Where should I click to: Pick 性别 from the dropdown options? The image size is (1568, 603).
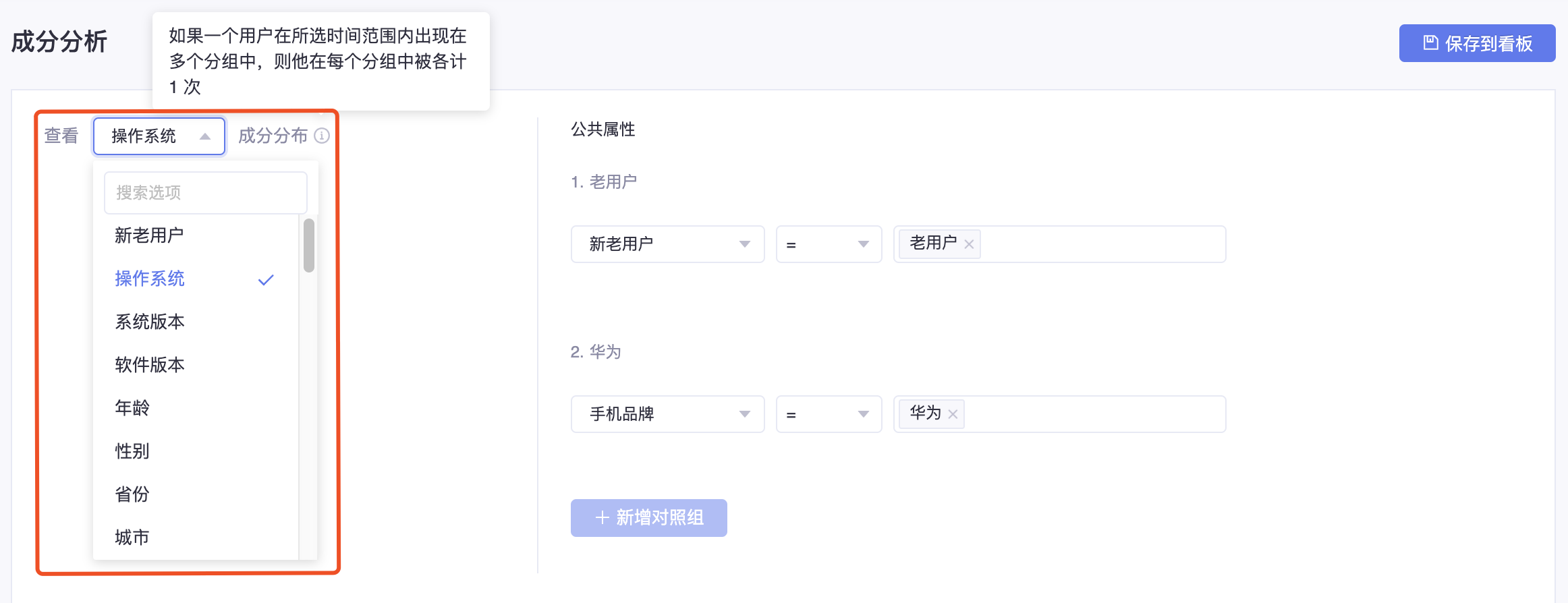(x=196, y=451)
